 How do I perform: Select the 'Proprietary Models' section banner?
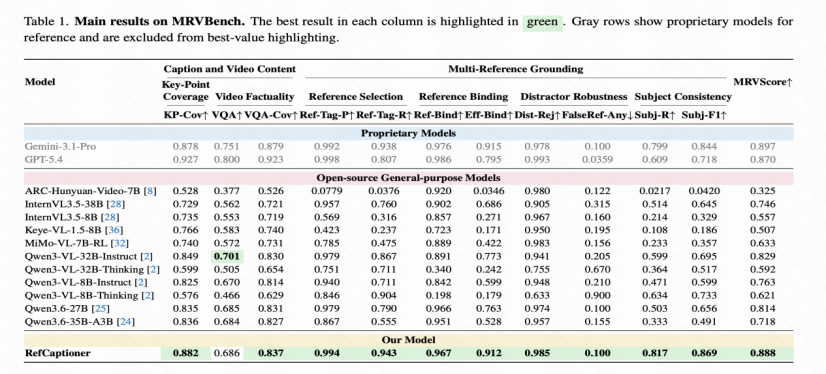[x=408, y=133]
